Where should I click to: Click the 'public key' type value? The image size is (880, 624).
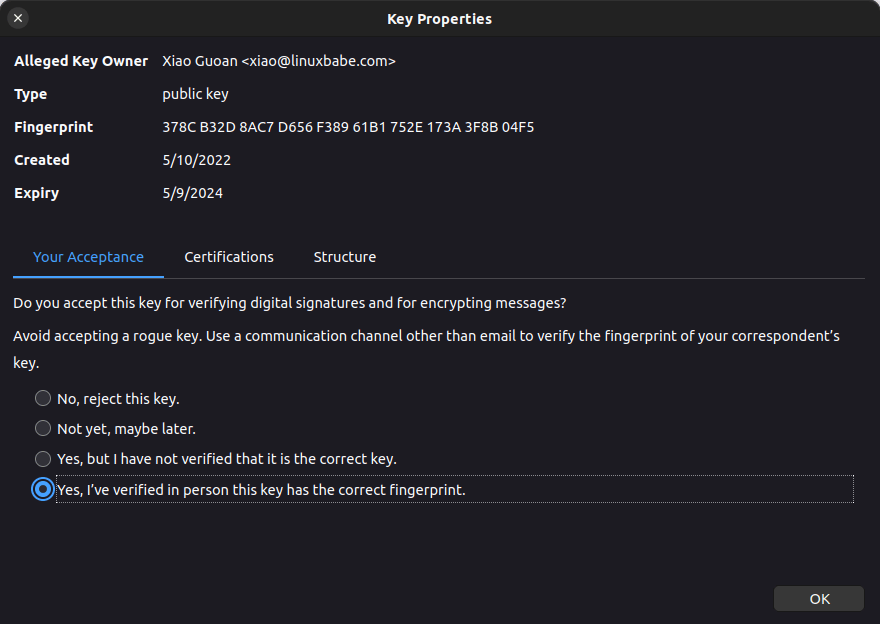click(196, 94)
